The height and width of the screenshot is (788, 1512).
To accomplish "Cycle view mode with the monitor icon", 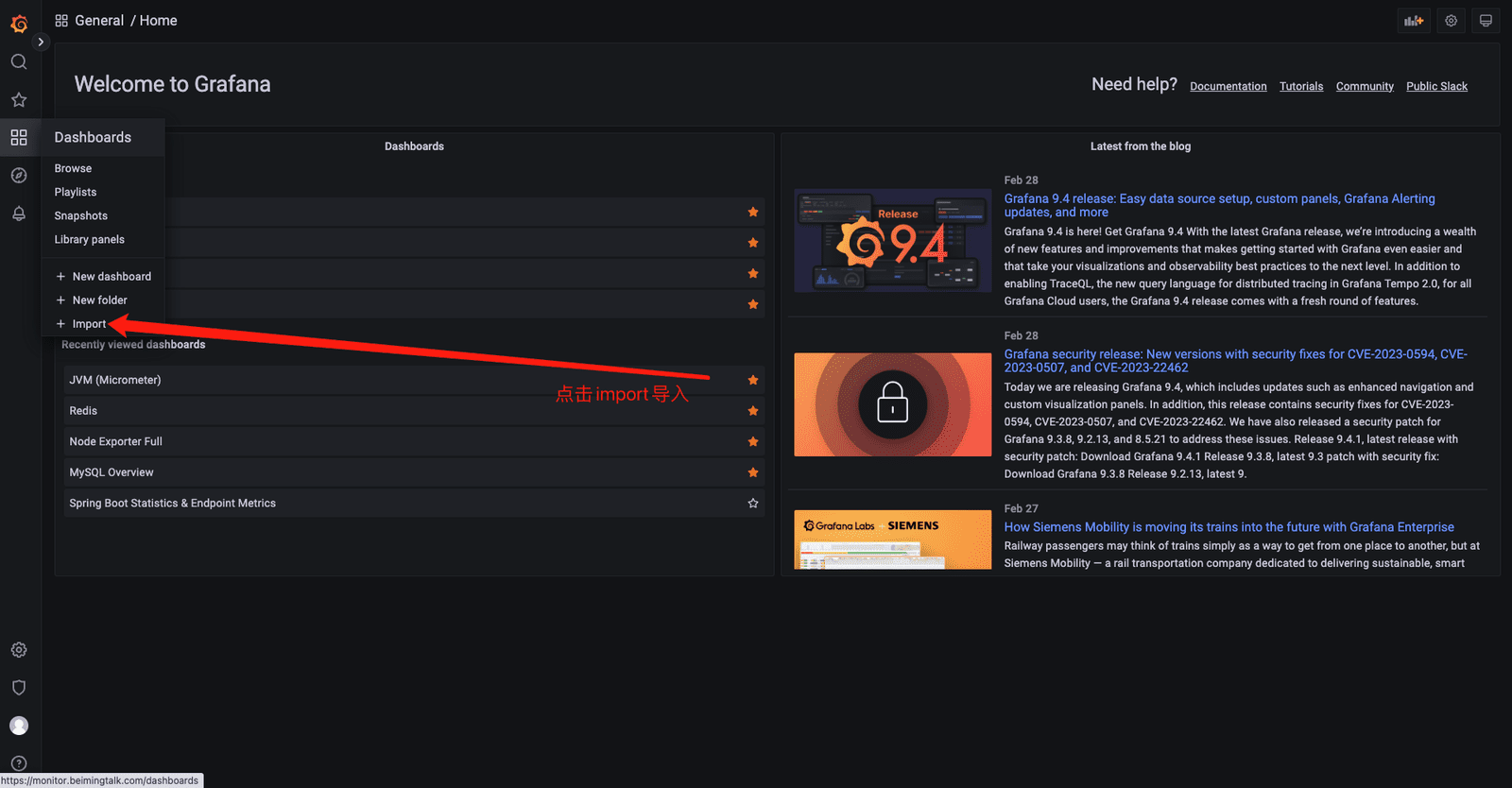I will click(x=1486, y=21).
